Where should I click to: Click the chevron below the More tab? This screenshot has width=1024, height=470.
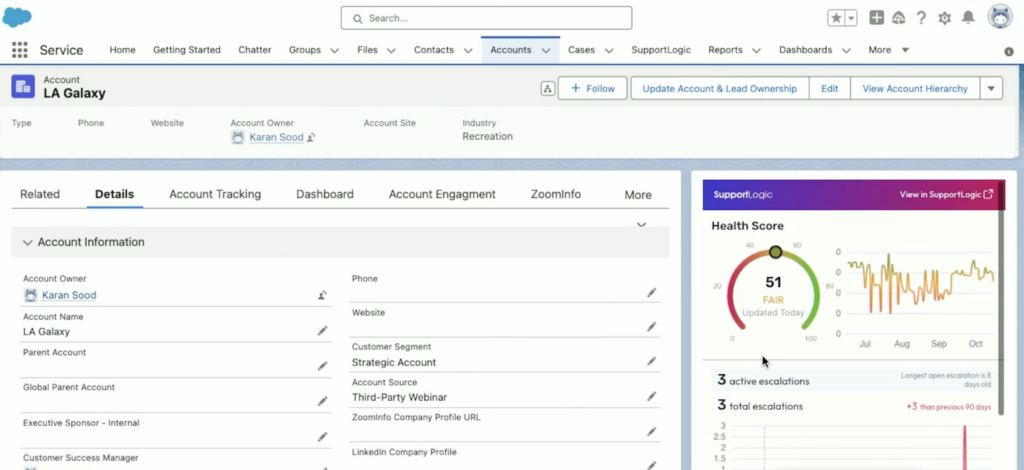[x=641, y=225]
